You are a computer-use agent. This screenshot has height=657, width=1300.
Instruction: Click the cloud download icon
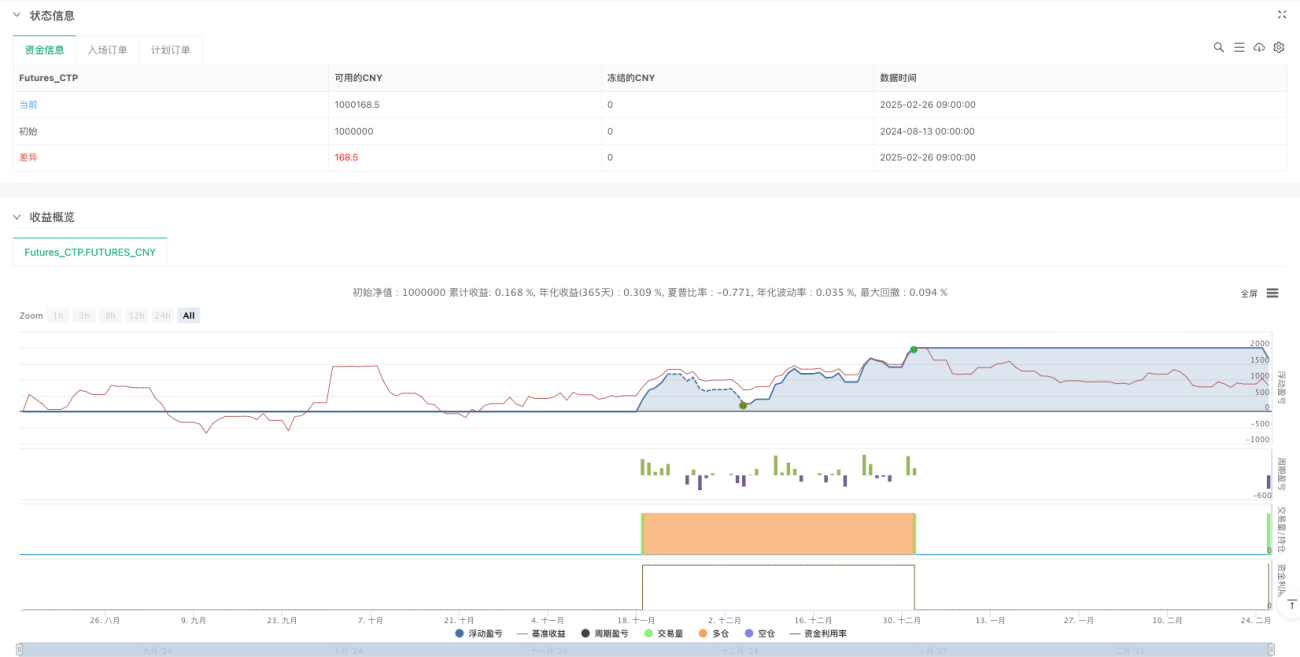[1259, 47]
